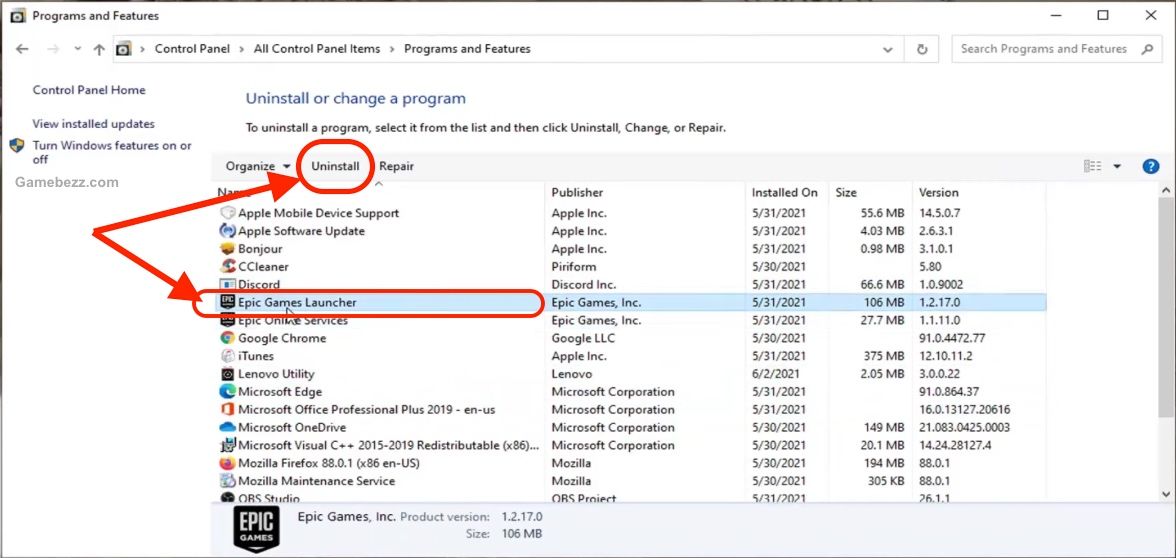
Task: Click the Epic Games logo in details pane
Action: click(257, 529)
